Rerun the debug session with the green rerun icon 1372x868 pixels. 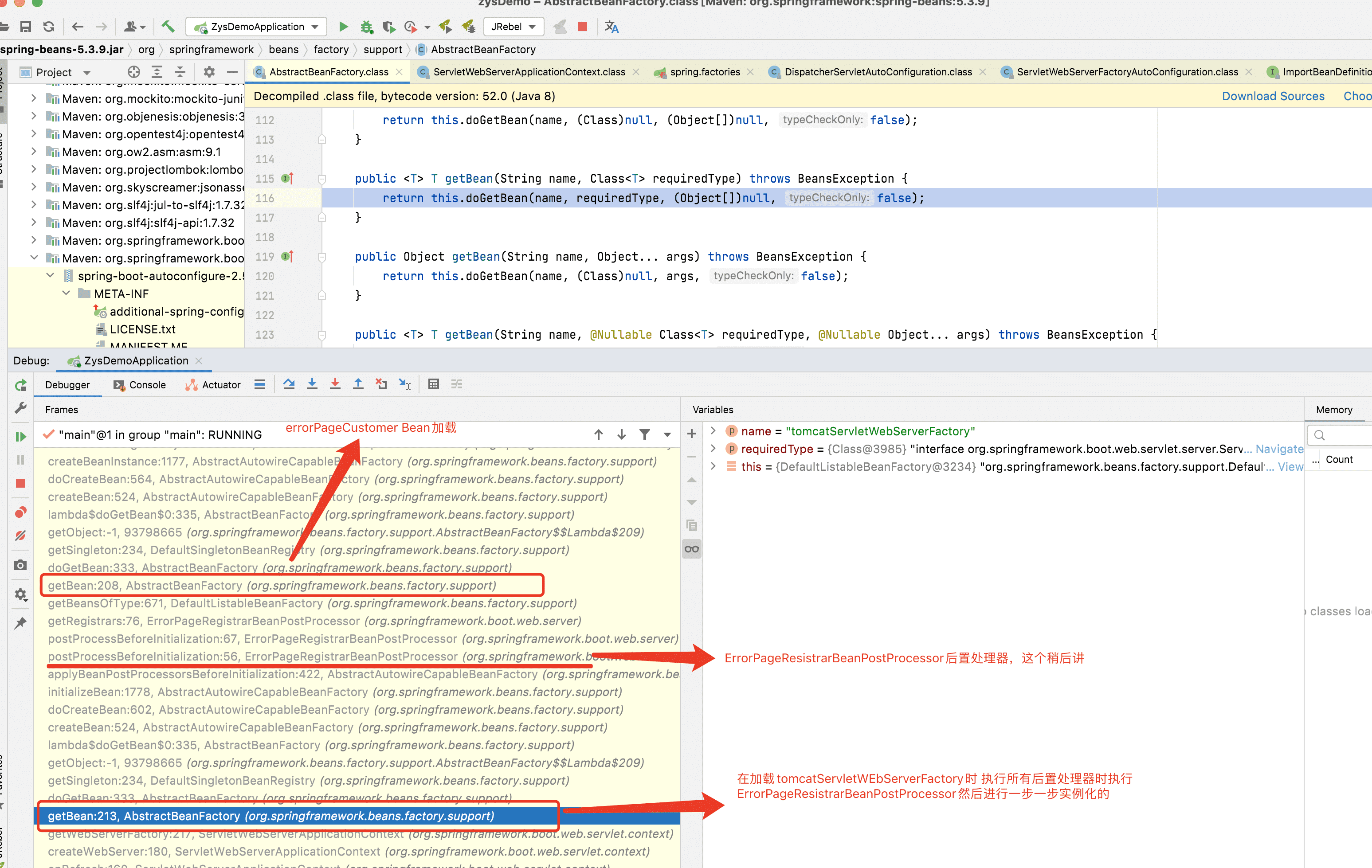point(20,386)
